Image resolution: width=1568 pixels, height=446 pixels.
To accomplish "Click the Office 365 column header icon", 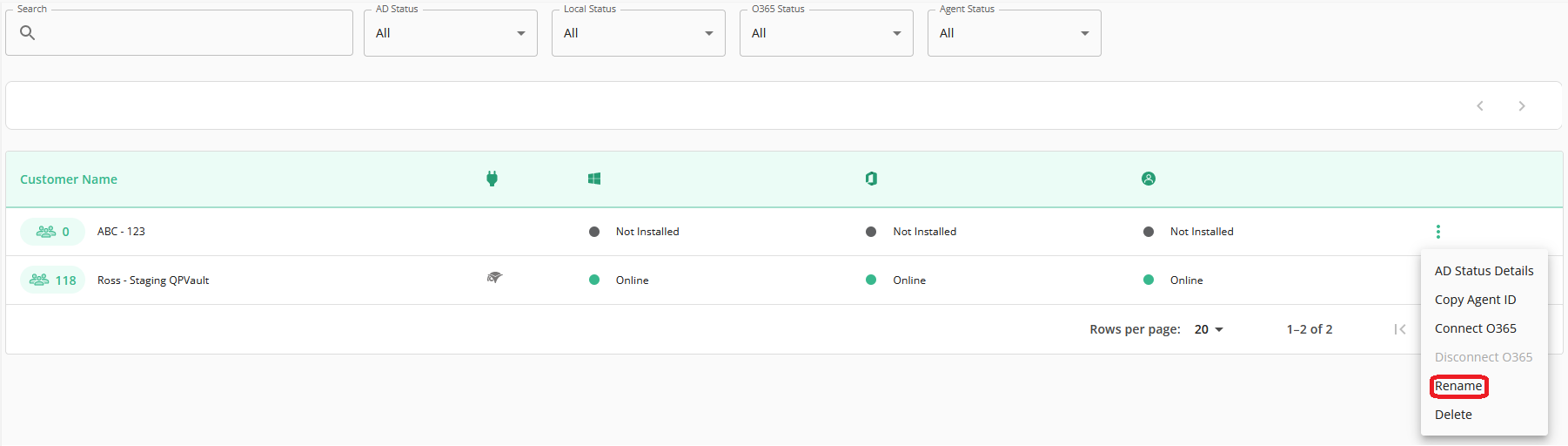I will [871, 179].
